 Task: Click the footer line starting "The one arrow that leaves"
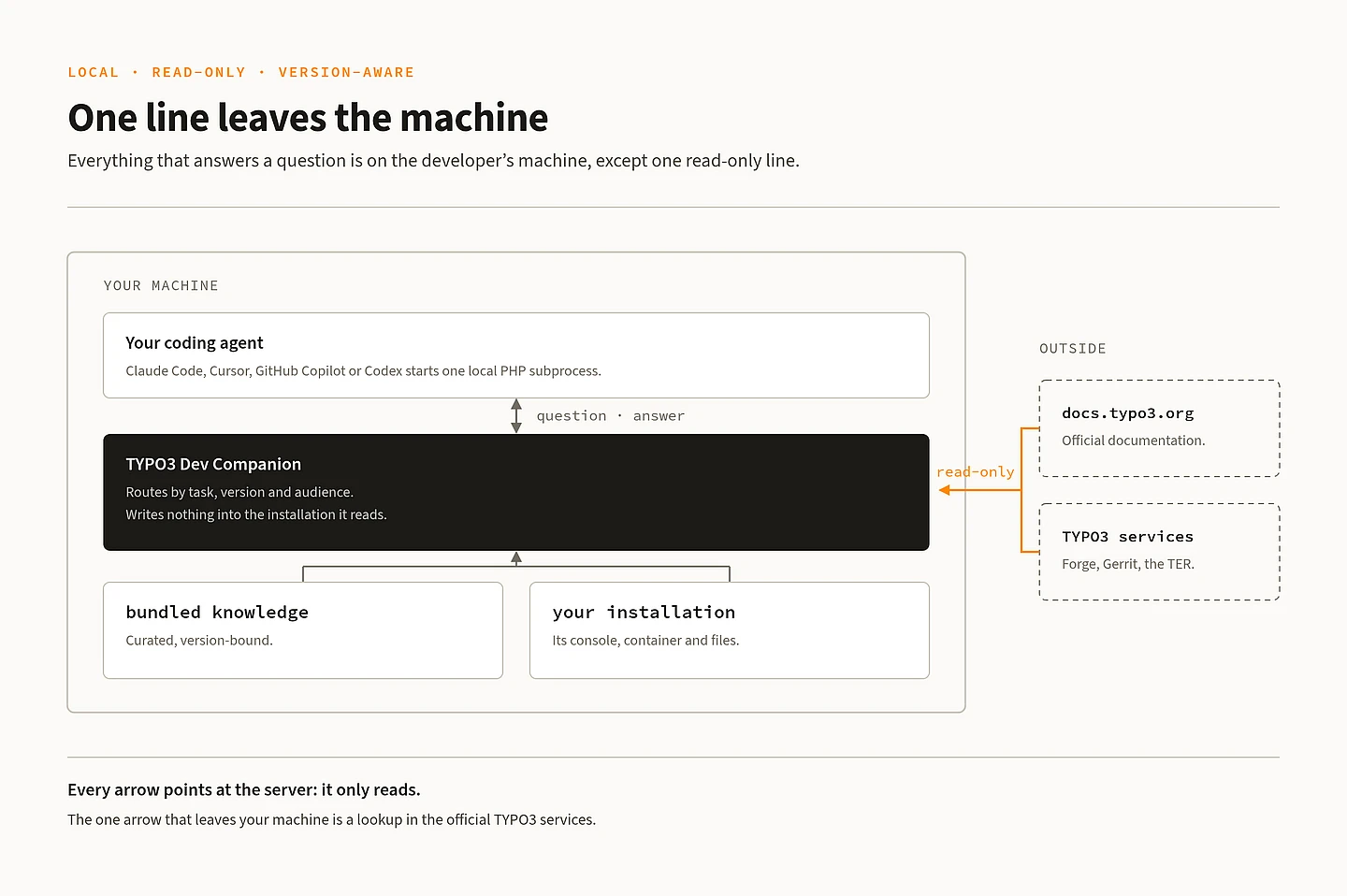click(x=331, y=820)
